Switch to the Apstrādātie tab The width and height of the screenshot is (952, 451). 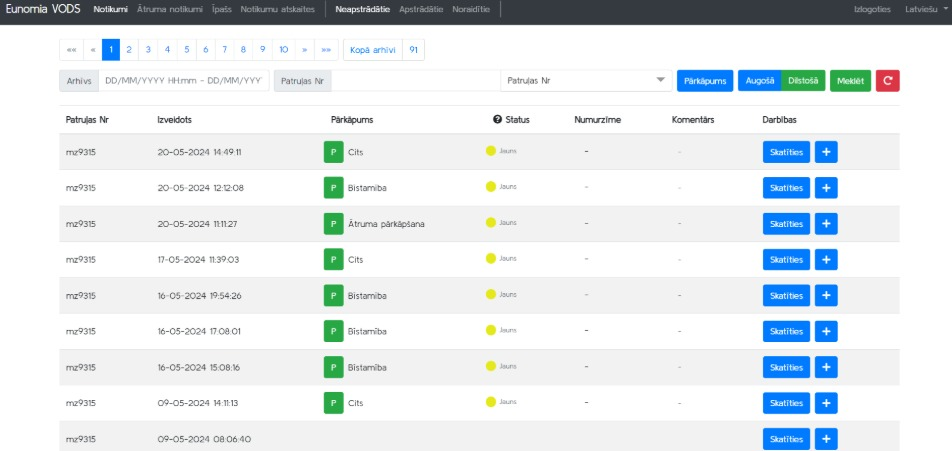point(421,10)
